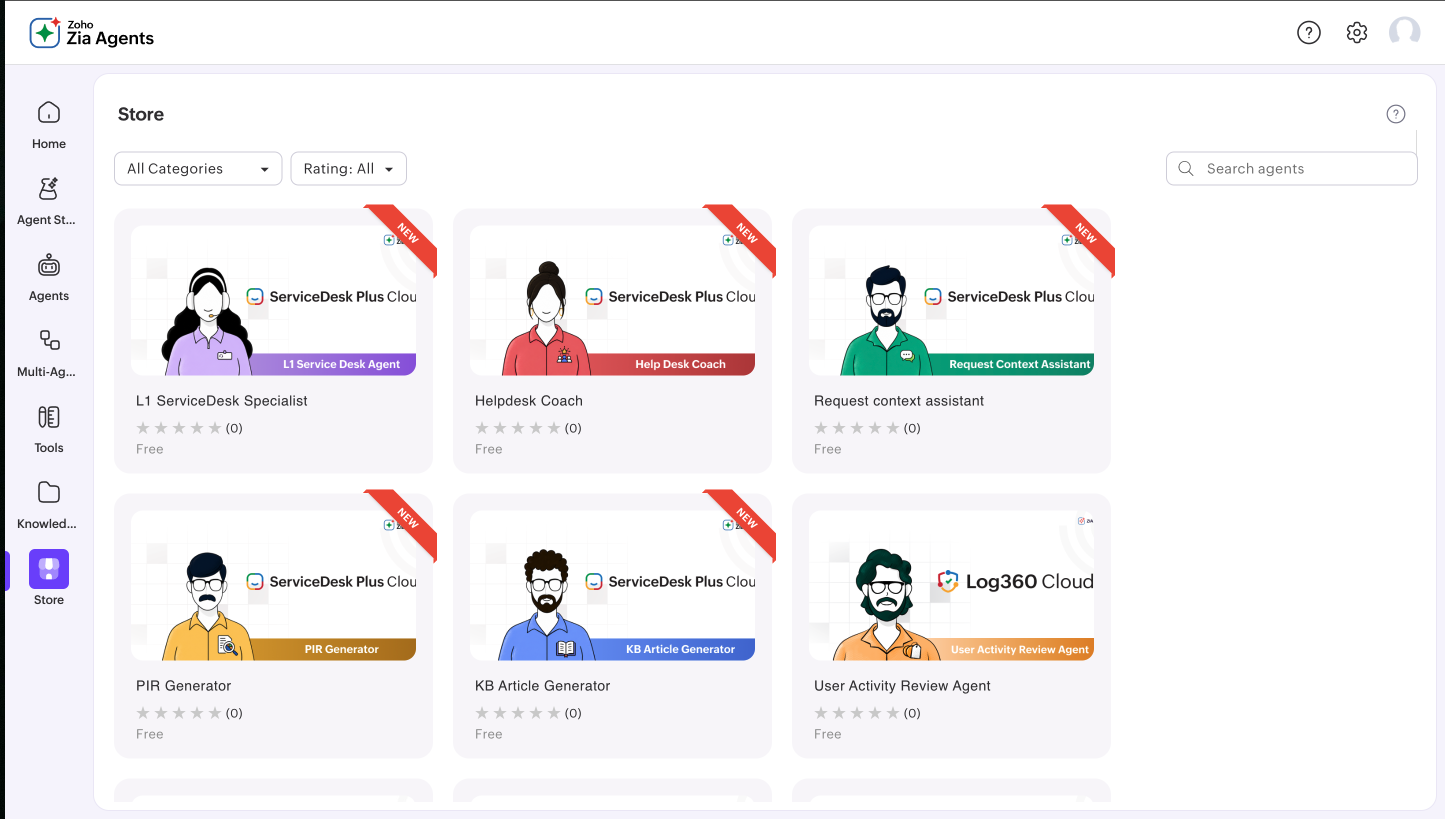Click the star rating of Helpdesk Coach

click(518, 428)
